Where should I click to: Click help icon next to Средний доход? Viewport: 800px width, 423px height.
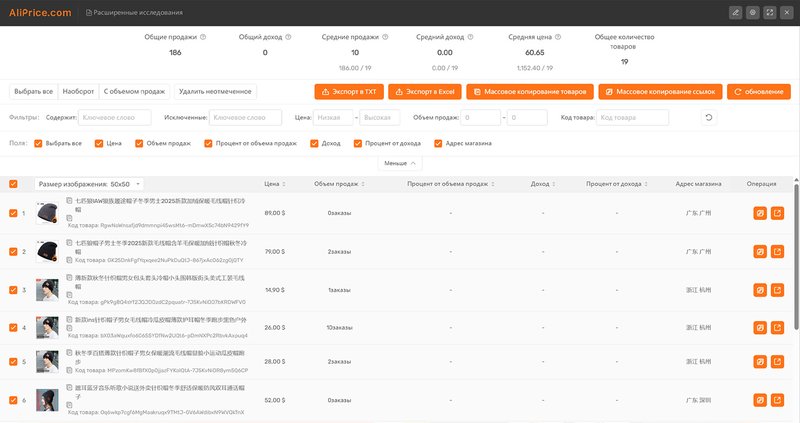pyautogui.click(x=470, y=37)
